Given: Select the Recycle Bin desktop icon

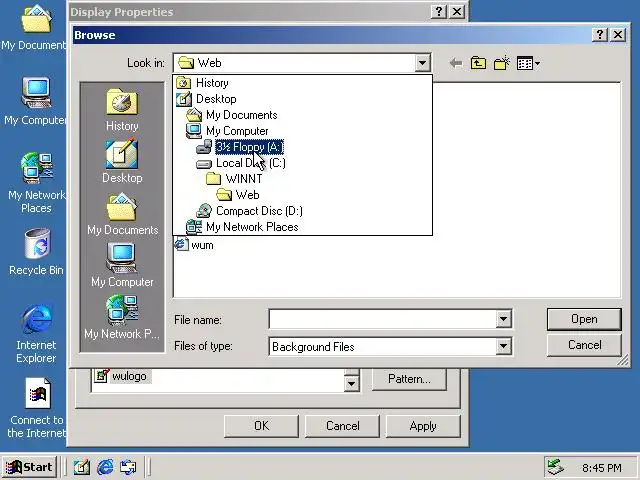Looking at the screenshot, I should coord(36,251).
